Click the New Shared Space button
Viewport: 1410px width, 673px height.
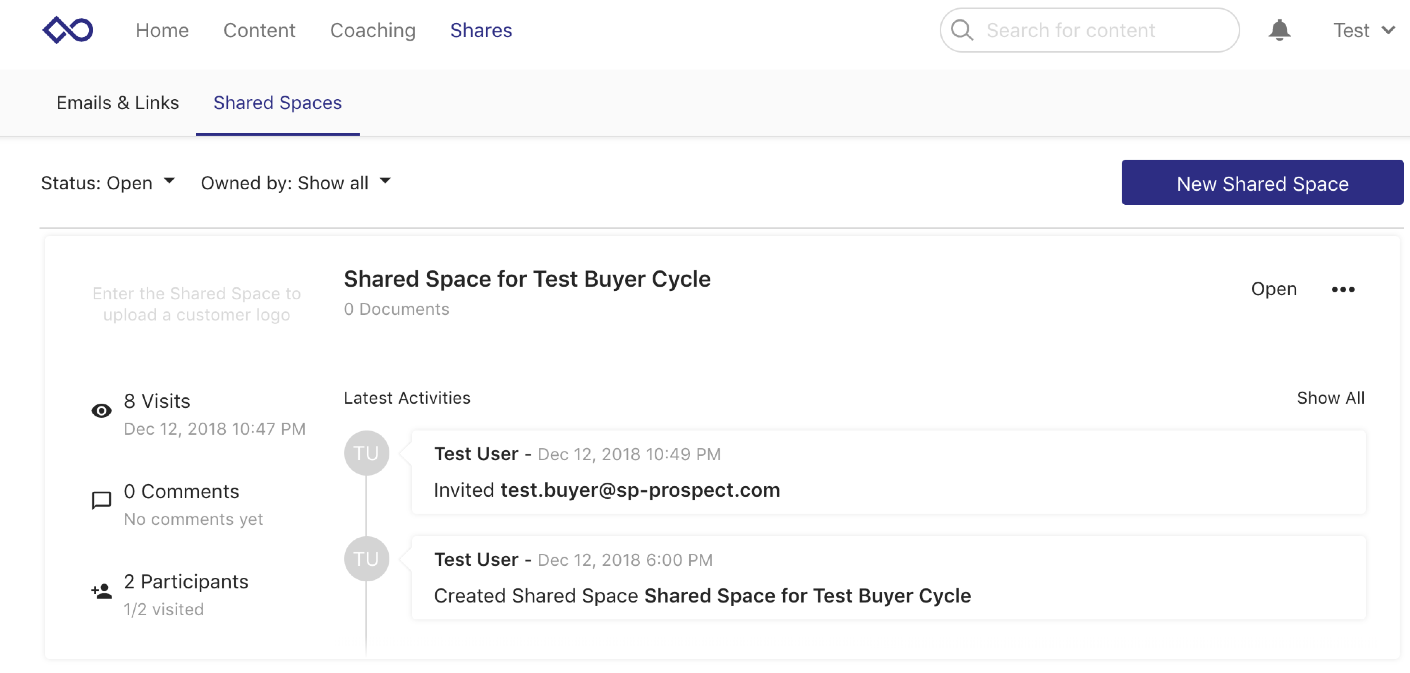1262,182
